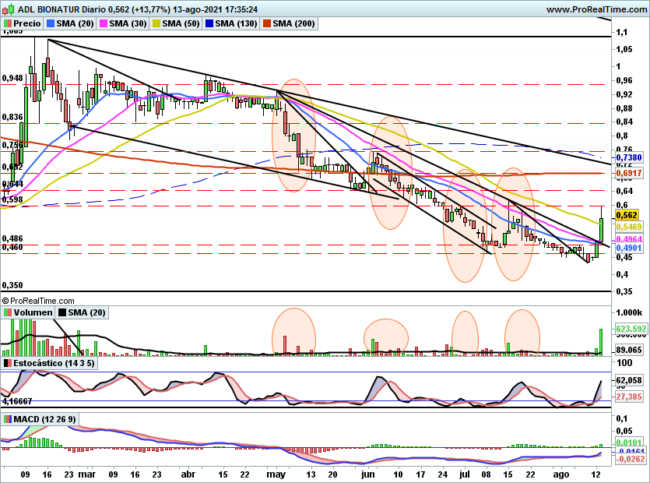Click the volume value tag 623.592
Image resolution: width=650 pixels, height=483 pixels.
point(631,329)
